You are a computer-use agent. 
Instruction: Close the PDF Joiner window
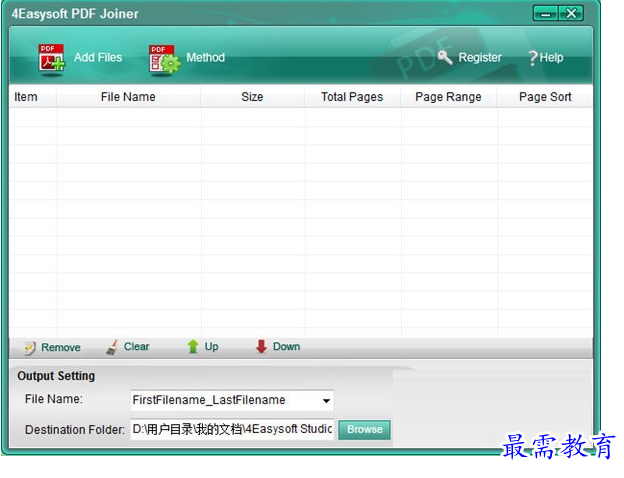click(x=571, y=14)
